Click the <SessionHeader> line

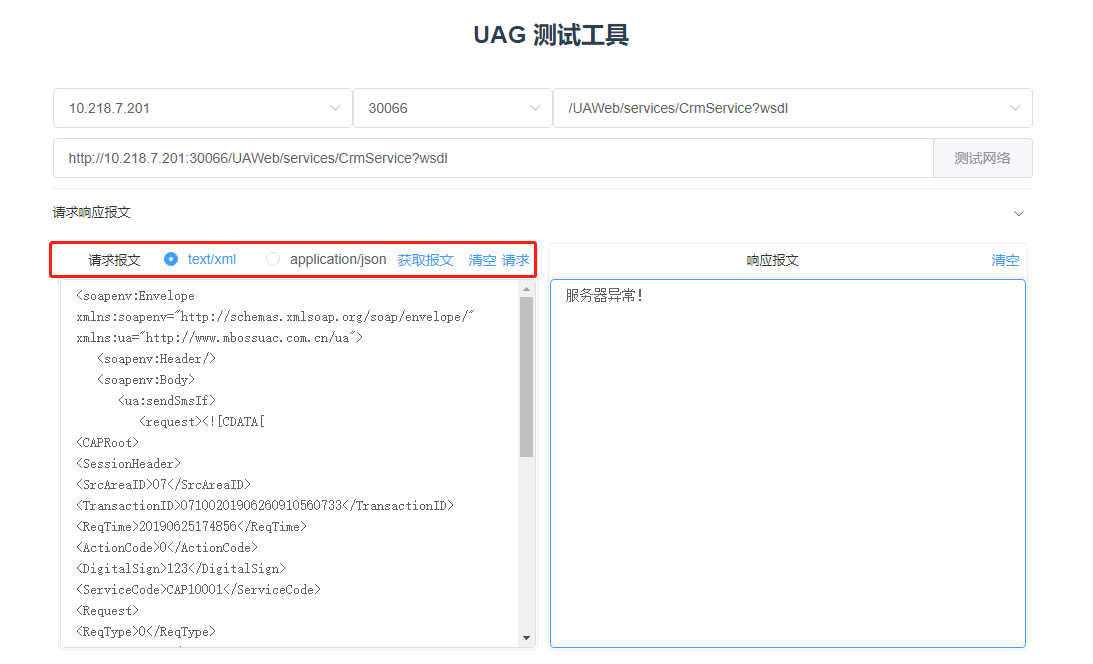pos(128,463)
